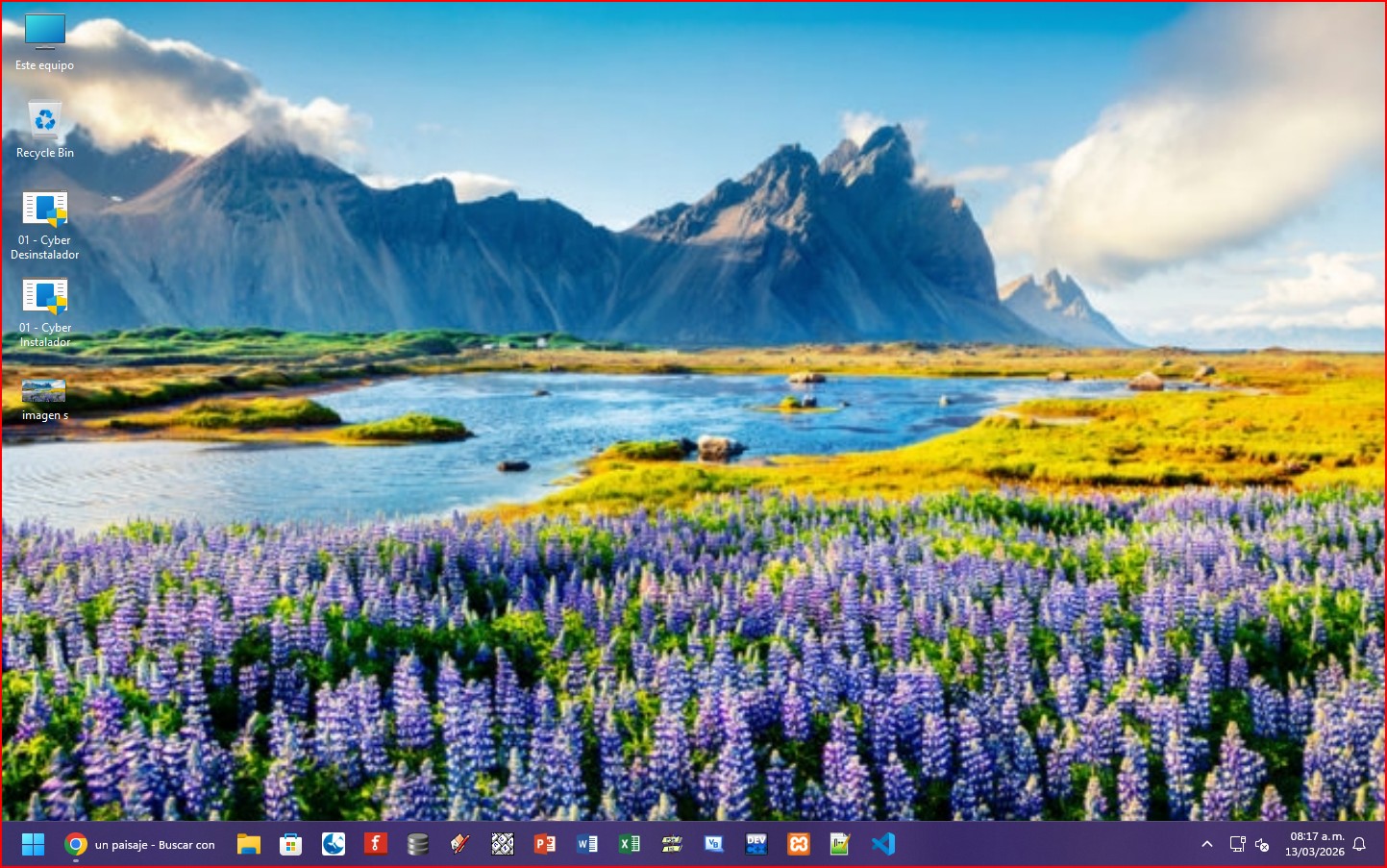This screenshot has height=868, width=1387.
Task: Expand the hidden system tray icons
Action: pos(1207,844)
